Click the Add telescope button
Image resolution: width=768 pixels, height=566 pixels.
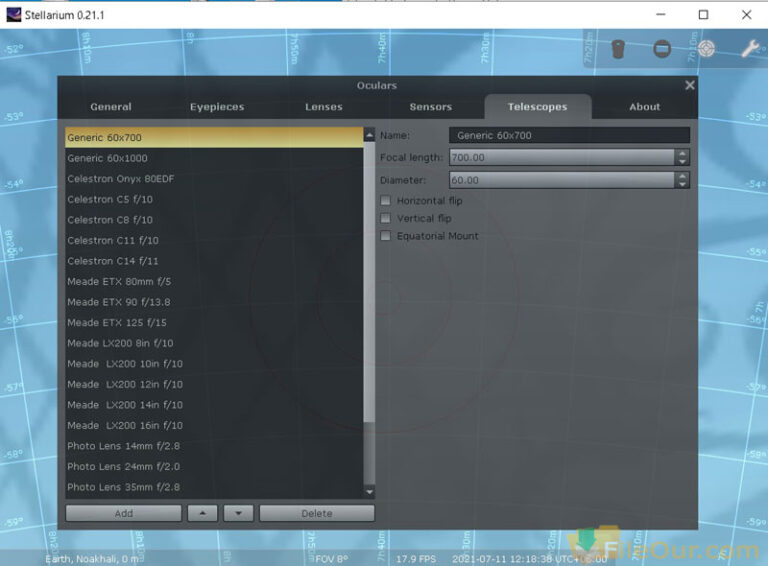tap(123, 513)
